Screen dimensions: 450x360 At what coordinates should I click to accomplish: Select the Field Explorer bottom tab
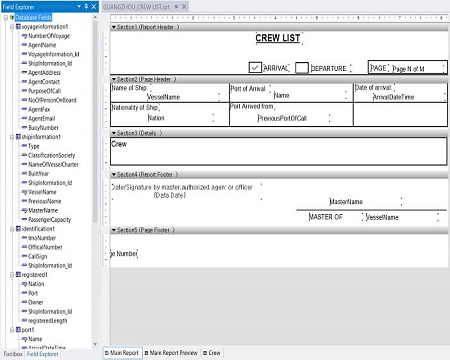pyautogui.click(x=42, y=354)
